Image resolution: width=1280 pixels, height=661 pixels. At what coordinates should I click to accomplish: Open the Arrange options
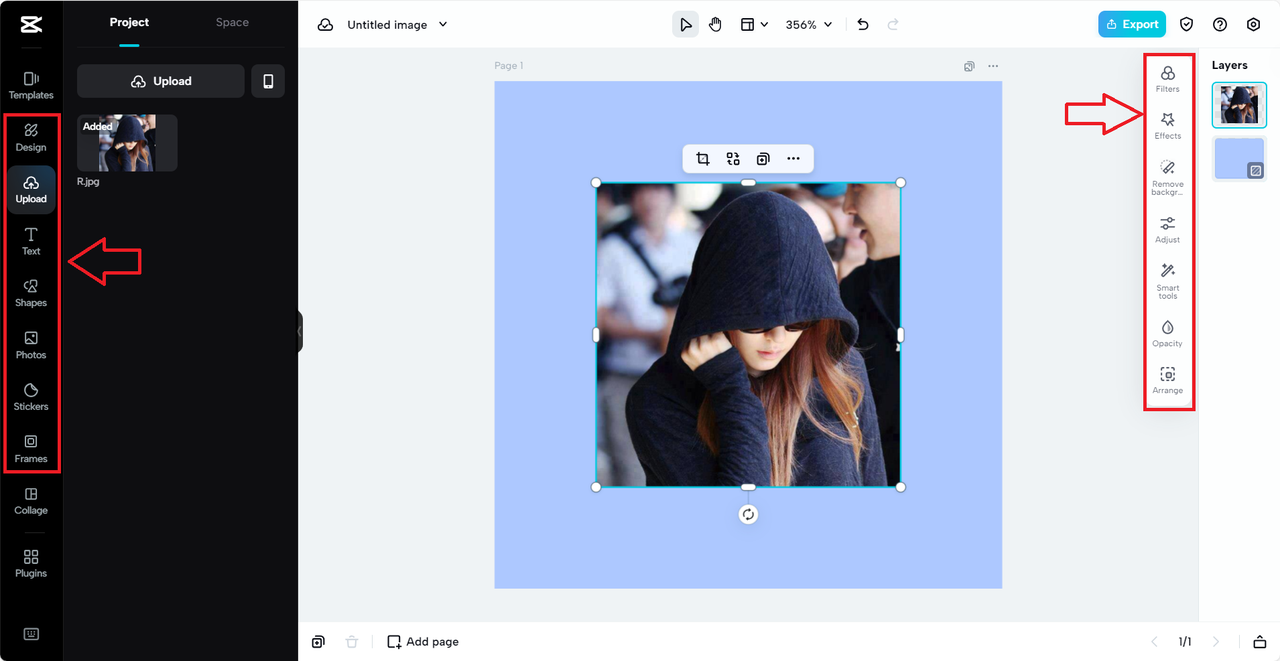1167,381
